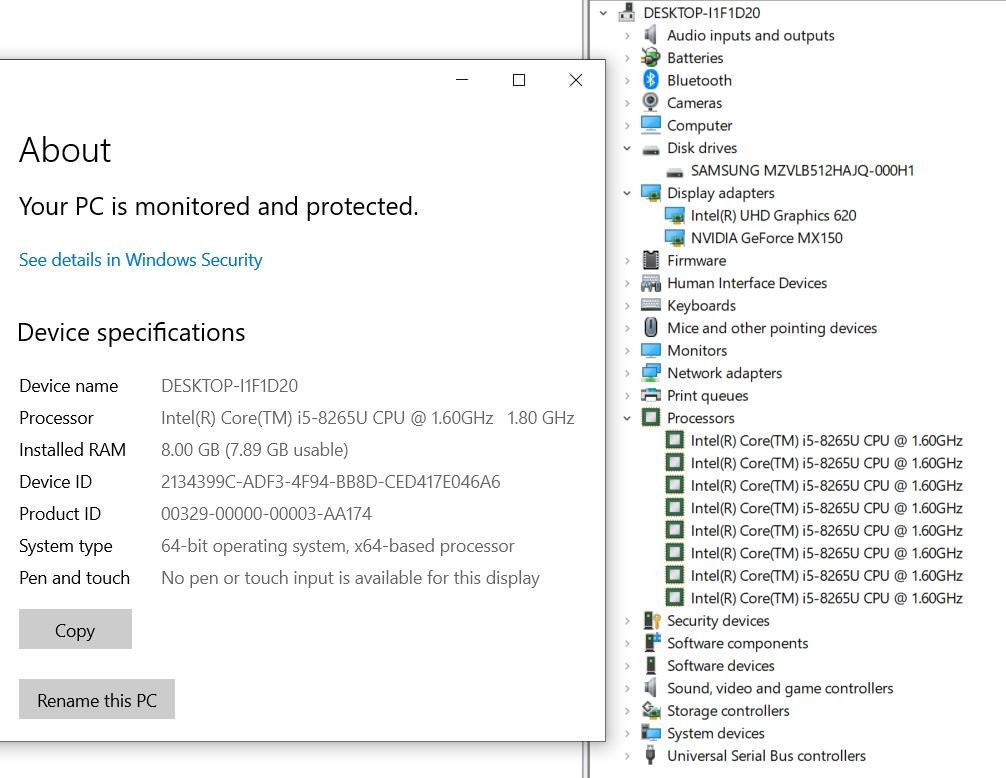Click the Human Interface Devices icon
The height and width of the screenshot is (778, 1006).
point(651,282)
